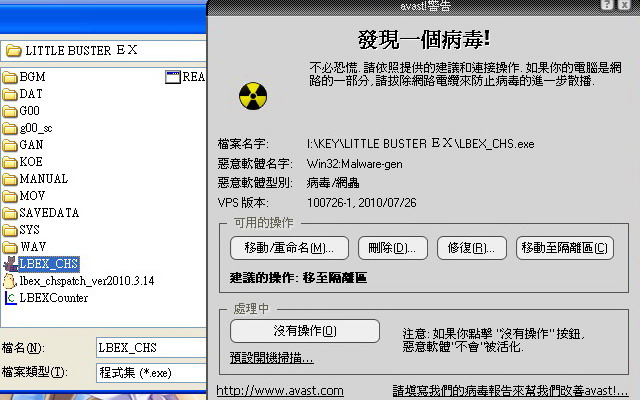This screenshot has height=400, width=640.
Task: Select the SAVEDATA folder name
Action: 49,213
